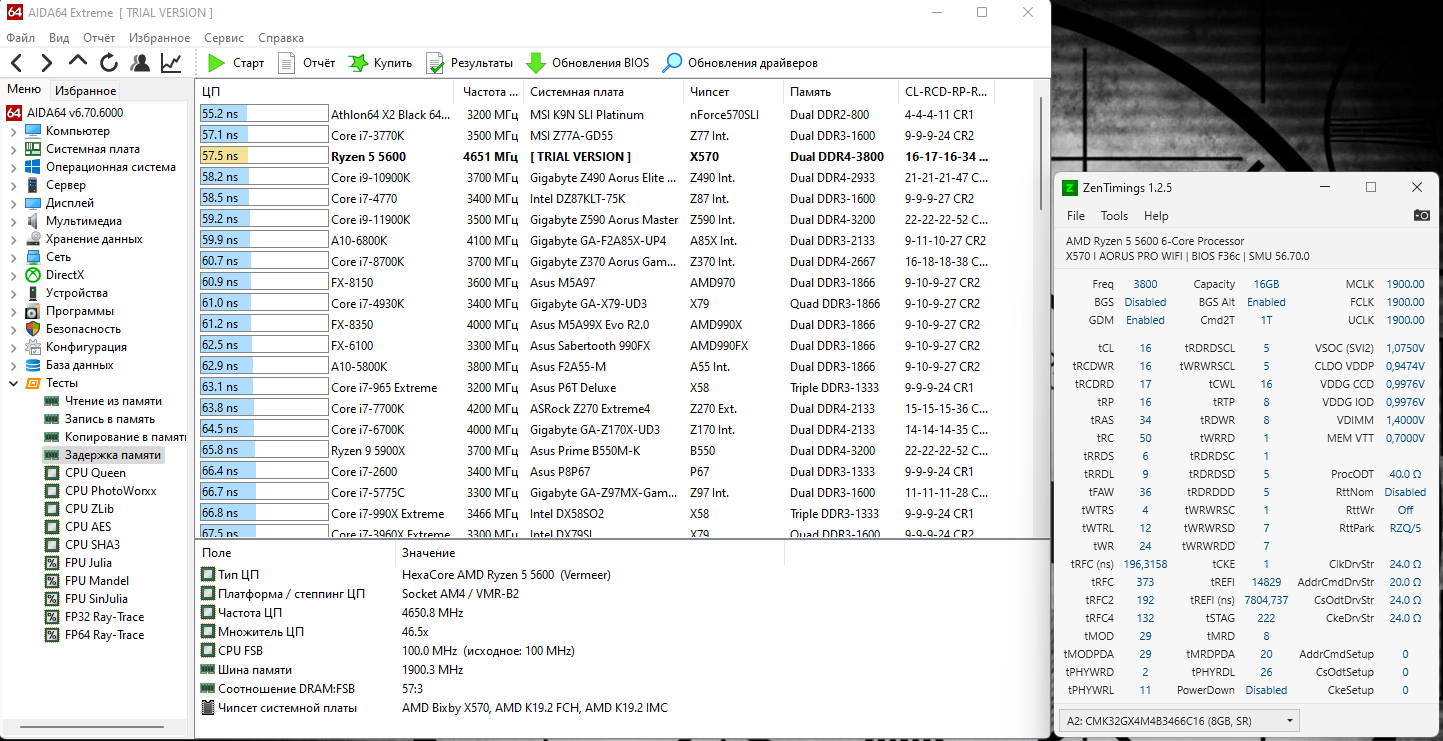
Task: Expand the Сервер tree node
Action: click(13, 185)
